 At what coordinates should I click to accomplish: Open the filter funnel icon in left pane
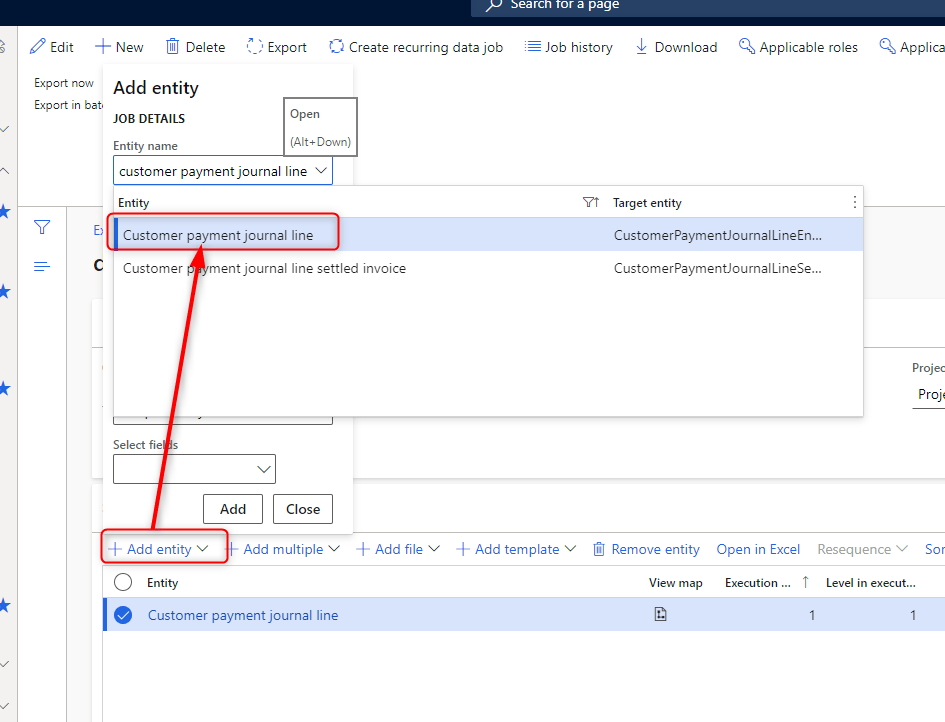click(x=42, y=228)
